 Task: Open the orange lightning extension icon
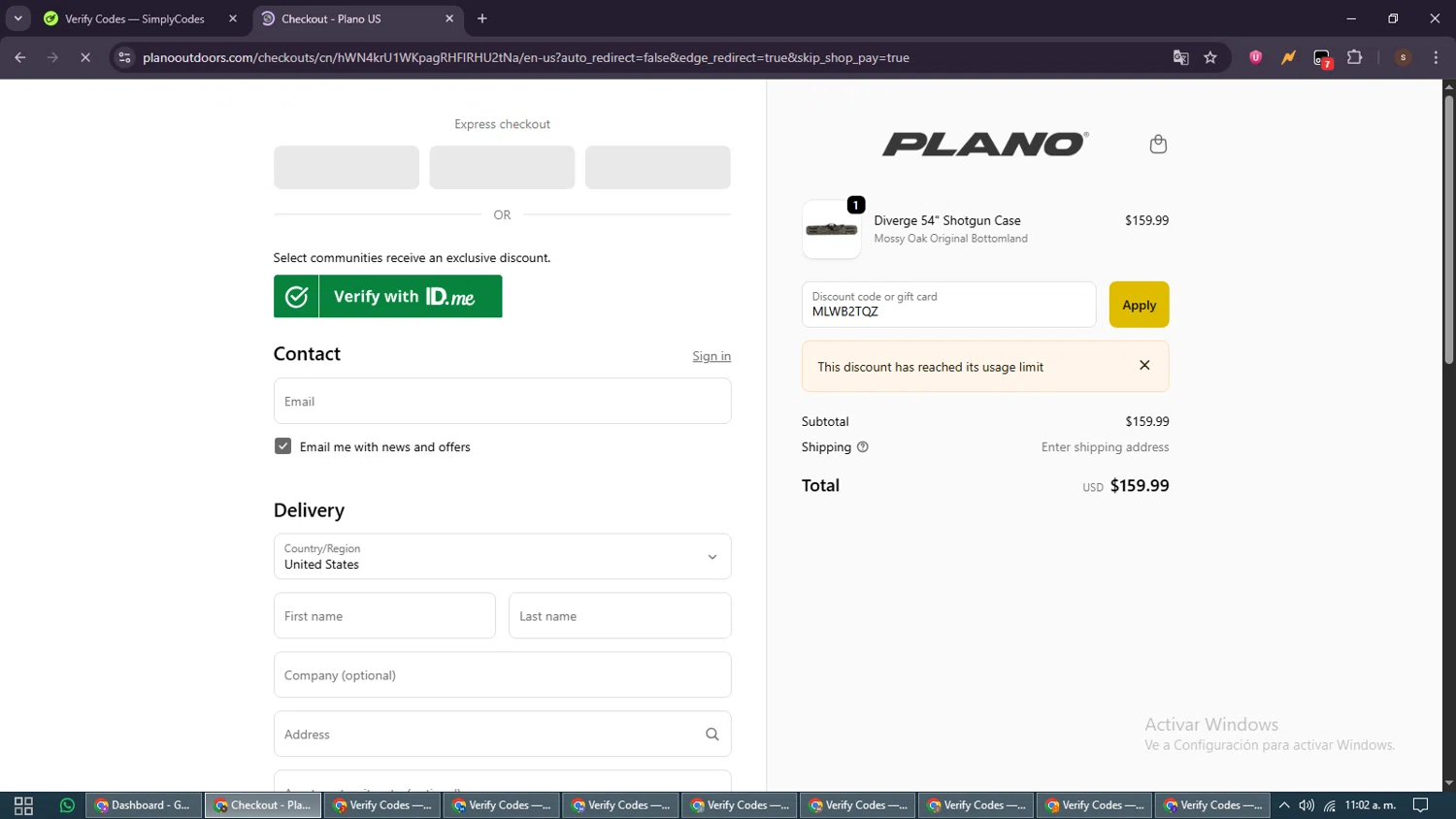(x=1288, y=58)
